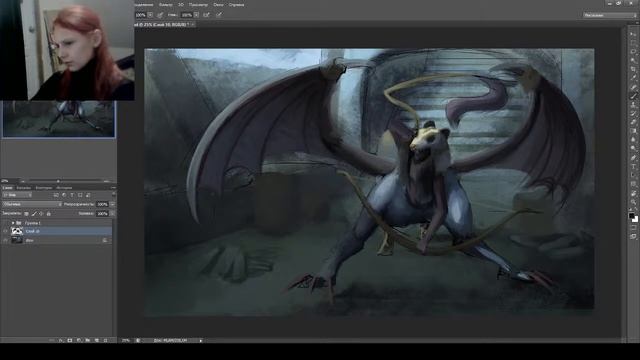Select the Move tool
640x360 pixels.
(x=633, y=34)
